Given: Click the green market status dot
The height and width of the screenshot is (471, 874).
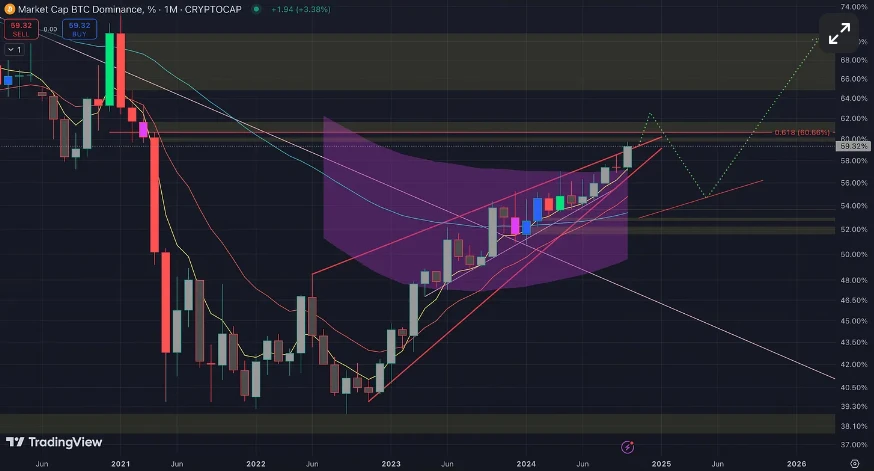Looking at the screenshot, I should pyautogui.click(x=256, y=9).
